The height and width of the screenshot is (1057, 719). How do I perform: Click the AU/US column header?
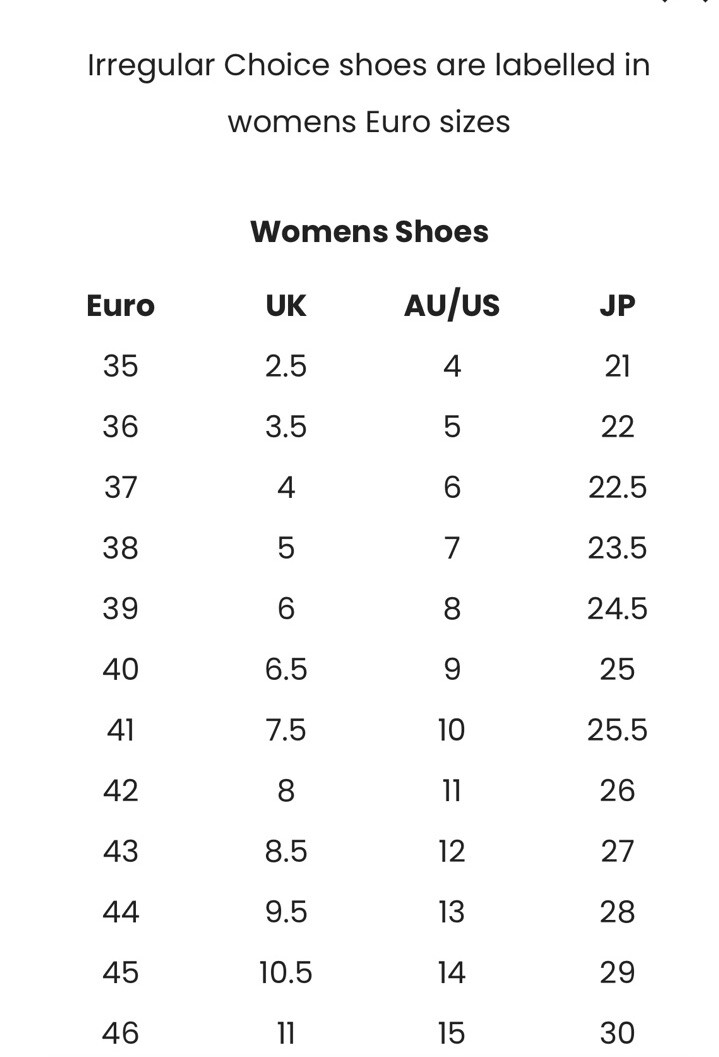pyautogui.click(x=451, y=305)
